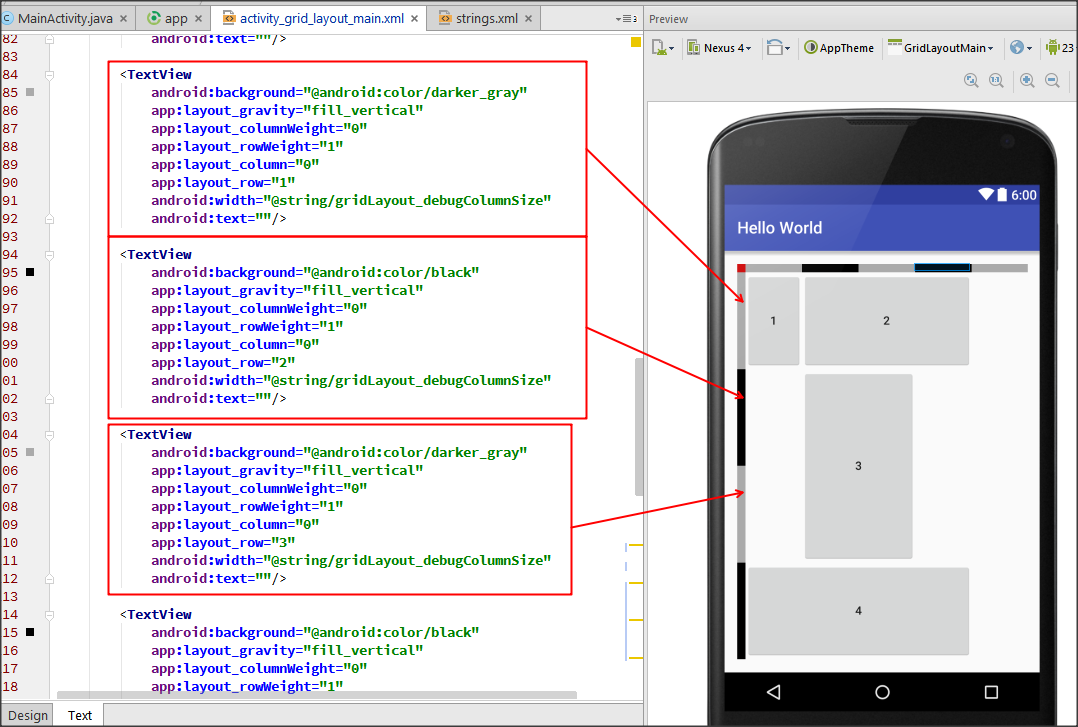Click the zoom to fit icon

pos(971,80)
